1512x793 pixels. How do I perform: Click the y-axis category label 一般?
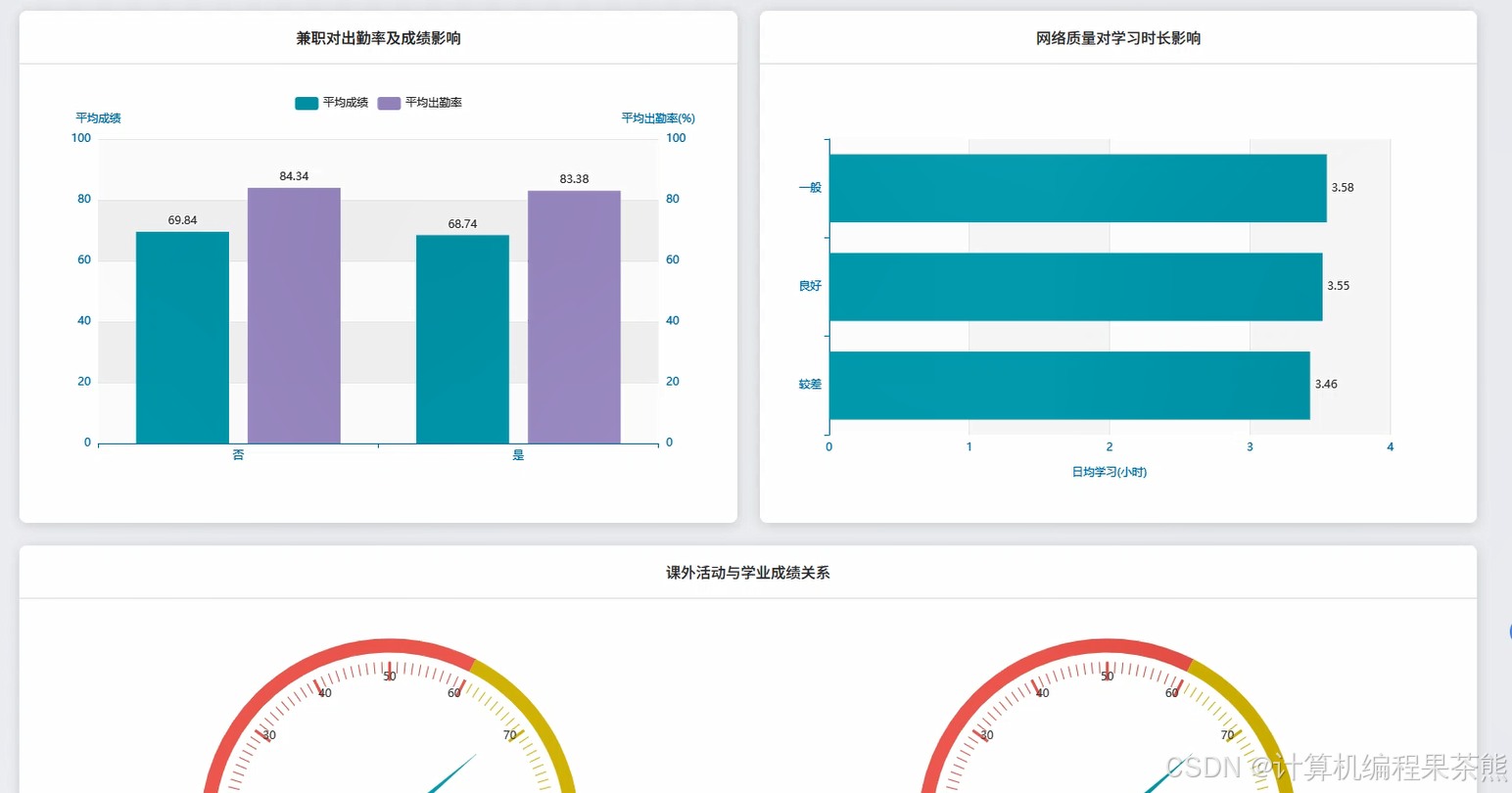(810, 188)
